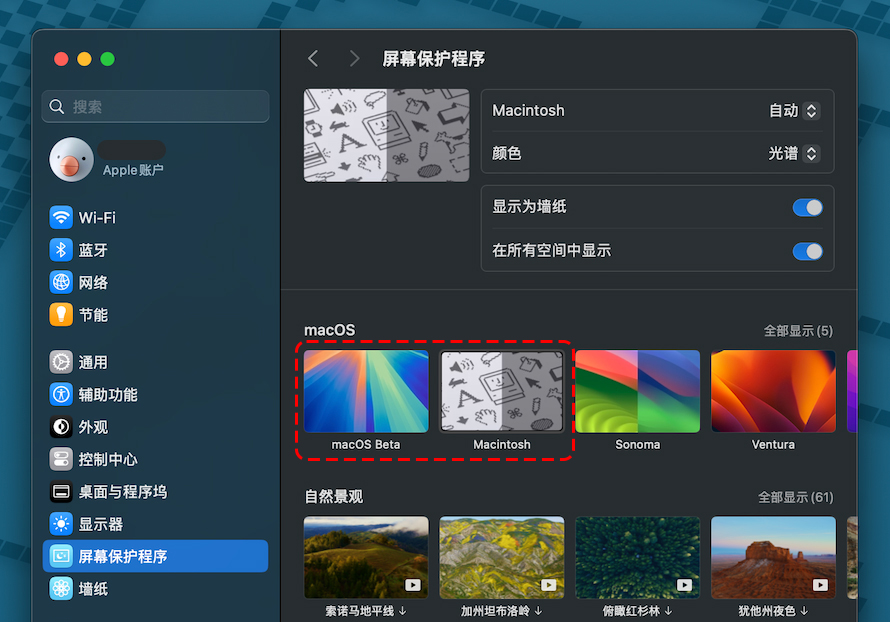Click video badge on 索诺马地平线 thumbnail
890x622 pixels.
pyautogui.click(x=413, y=585)
